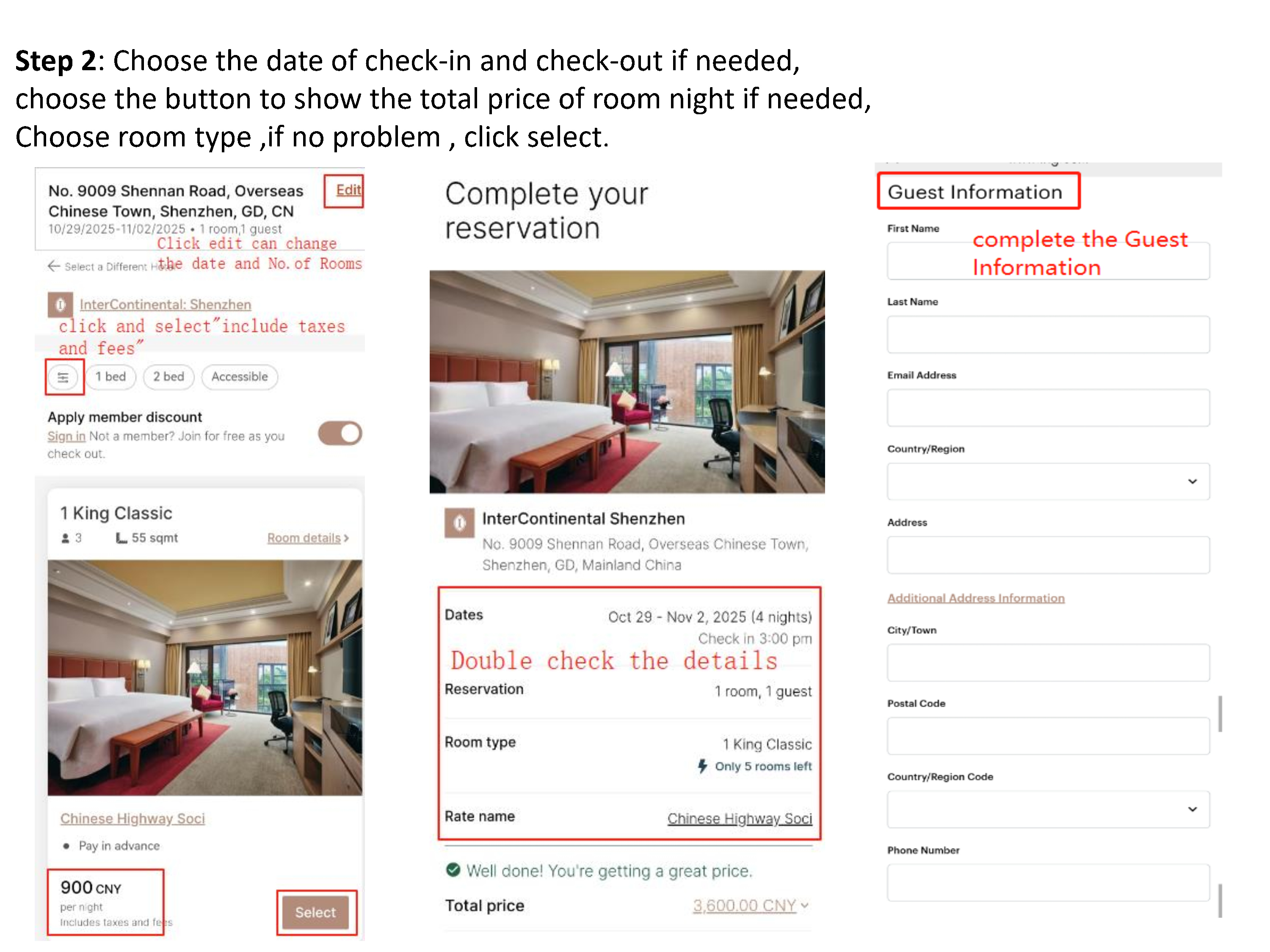Click the 1 King Classic room photo
1270x952 pixels.
[205, 677]
